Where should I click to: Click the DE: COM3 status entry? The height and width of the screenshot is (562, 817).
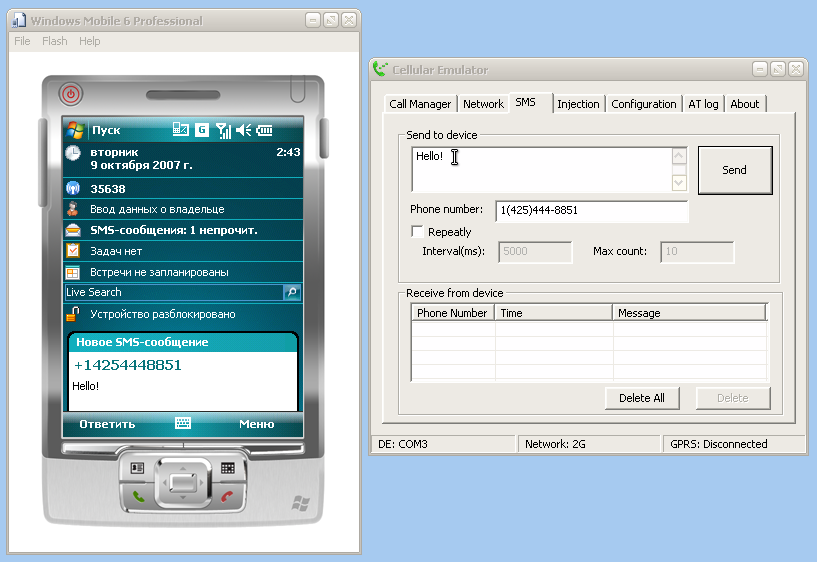tap(443, 444)
